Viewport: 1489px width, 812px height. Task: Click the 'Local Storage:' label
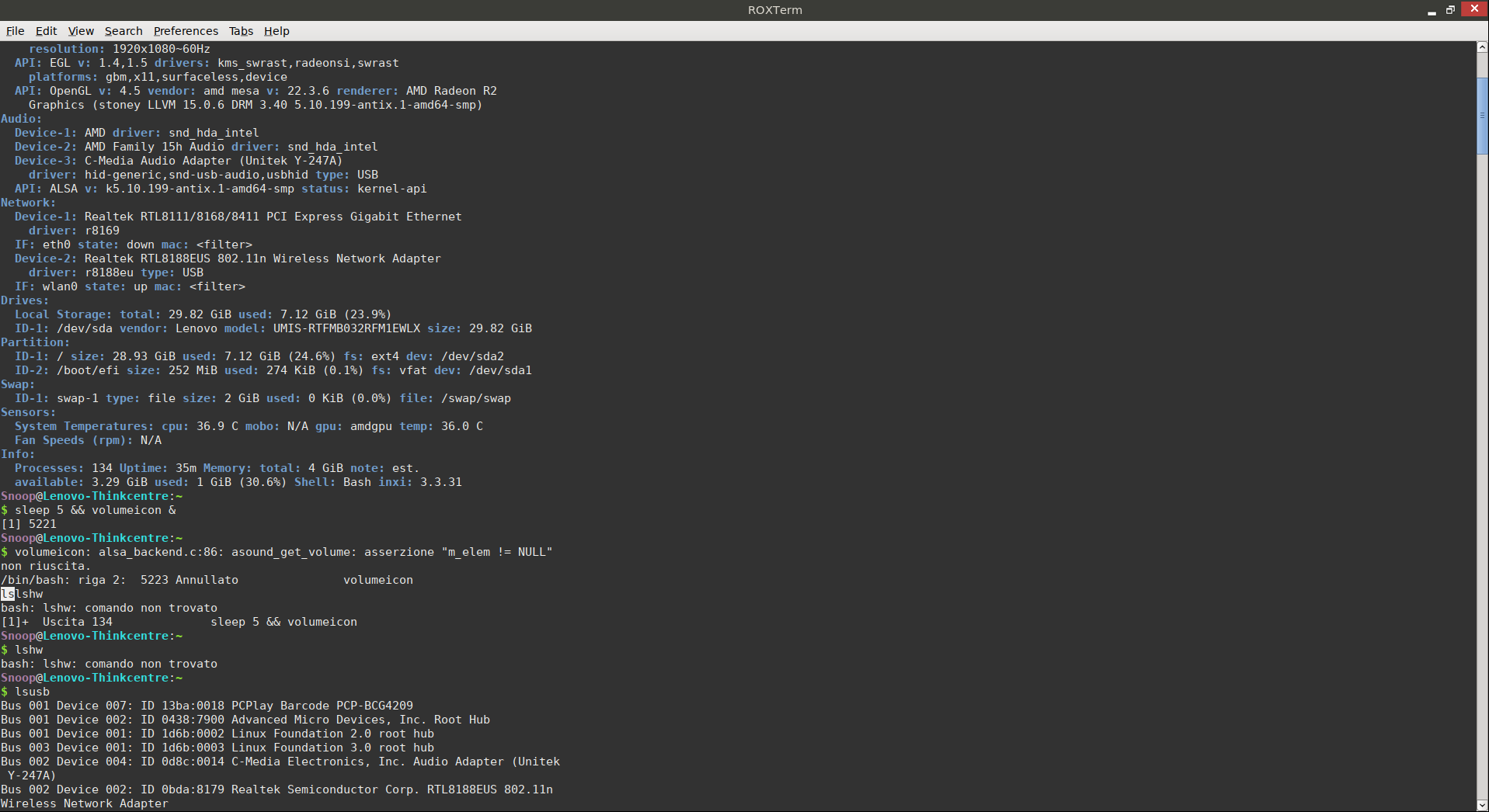point(63,314)
